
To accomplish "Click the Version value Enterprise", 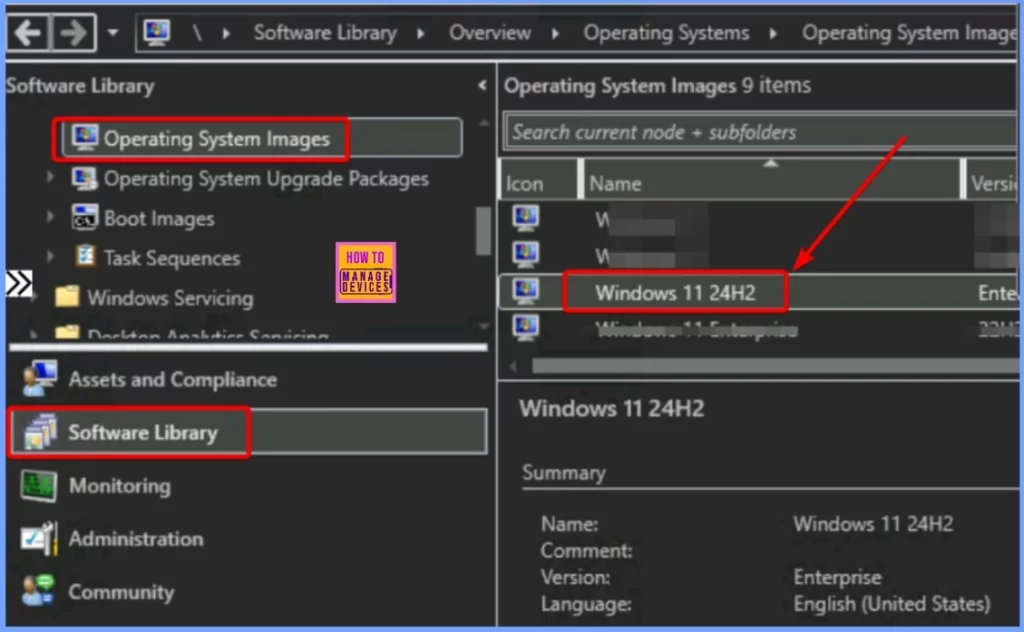I will pos(837,577).
